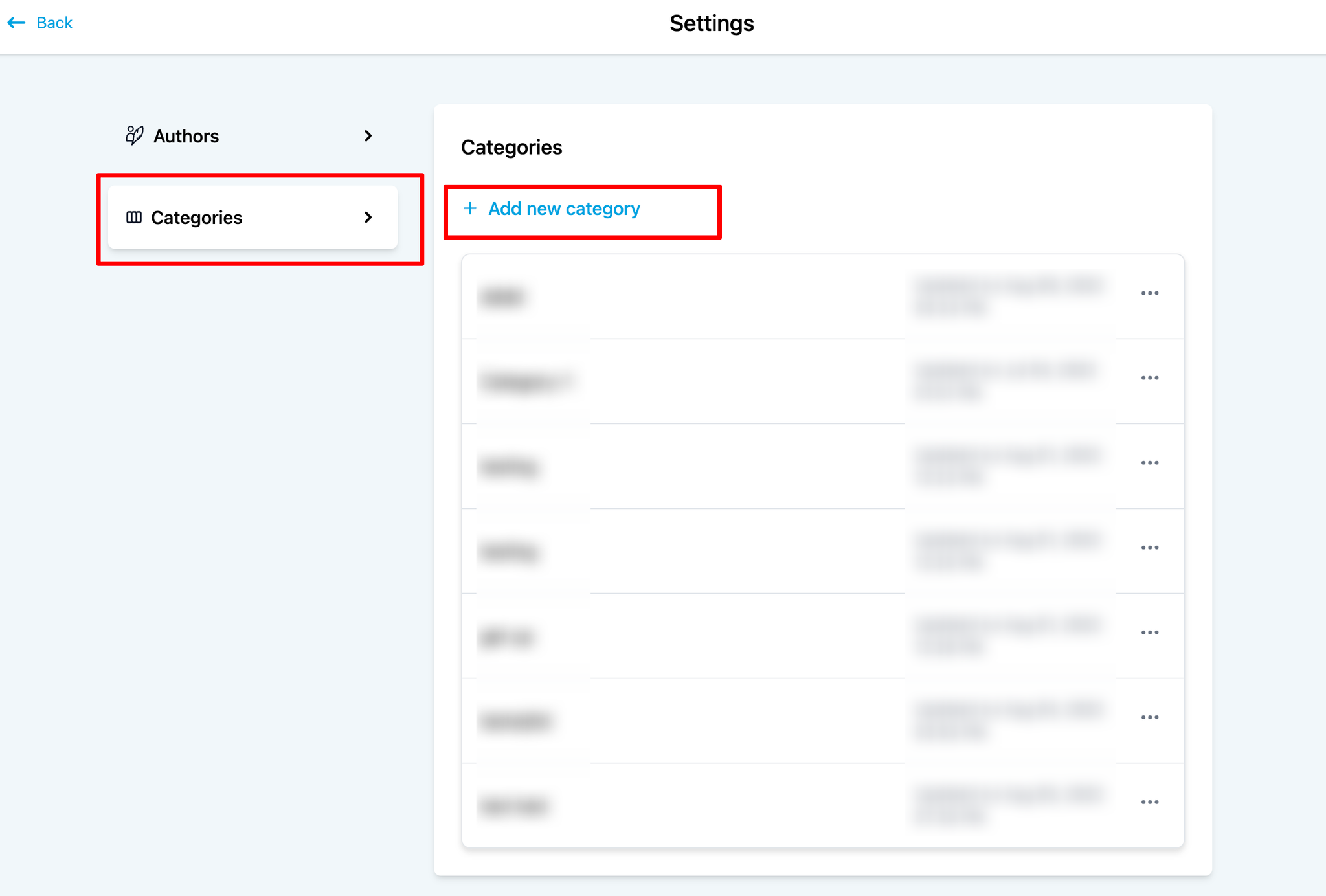Click the Authors feather icon
1326x896 pixels.
pos(134,135)
